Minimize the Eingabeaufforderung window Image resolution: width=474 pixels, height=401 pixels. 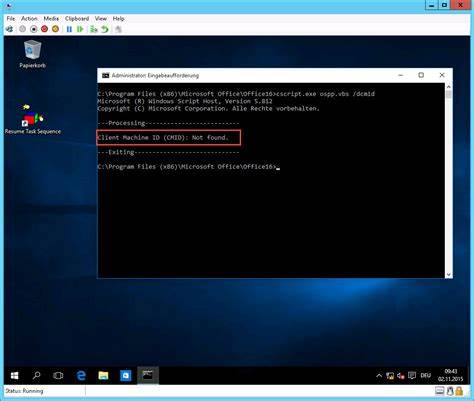point(401,75)
